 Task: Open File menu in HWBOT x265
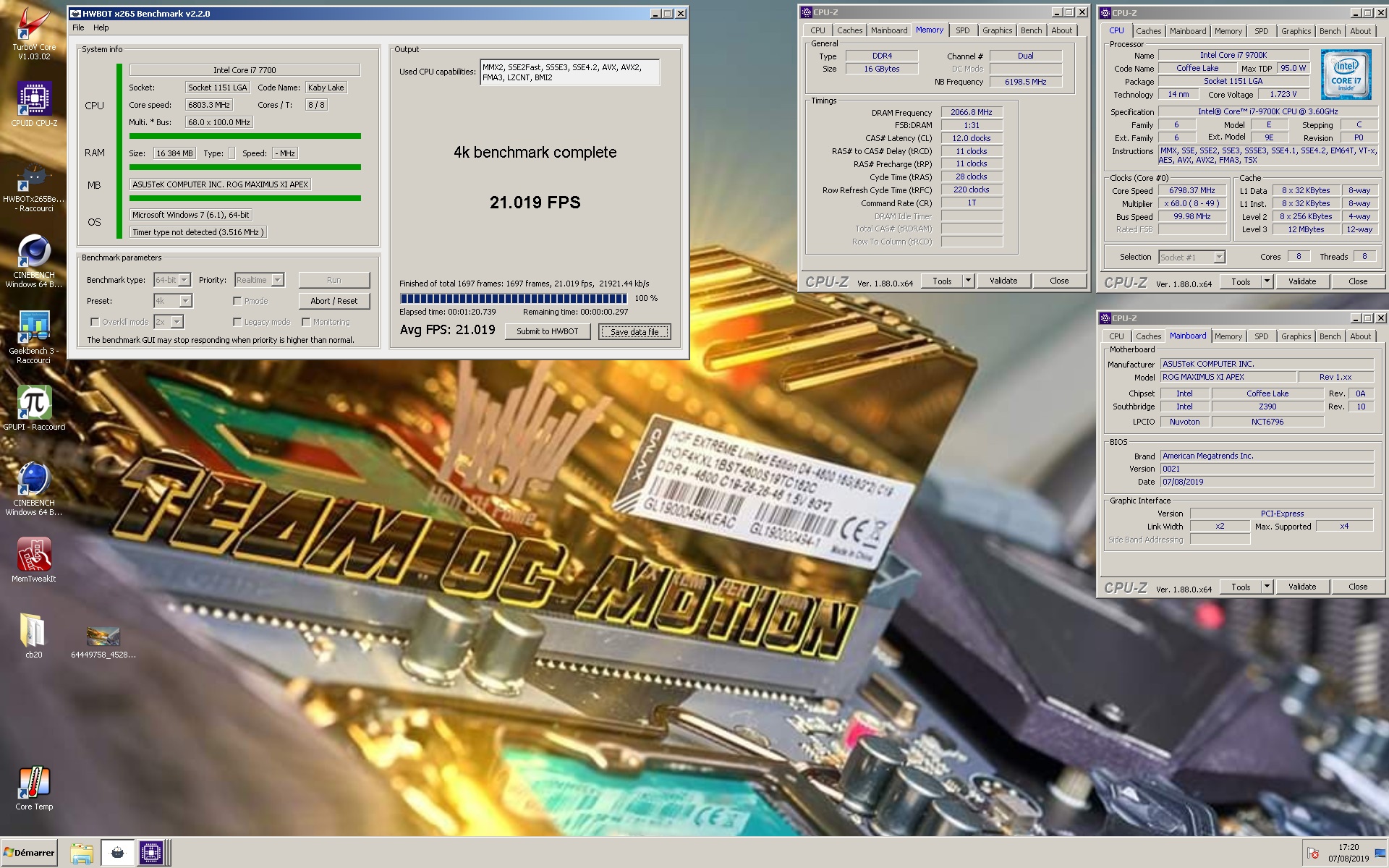click(78, 27)
